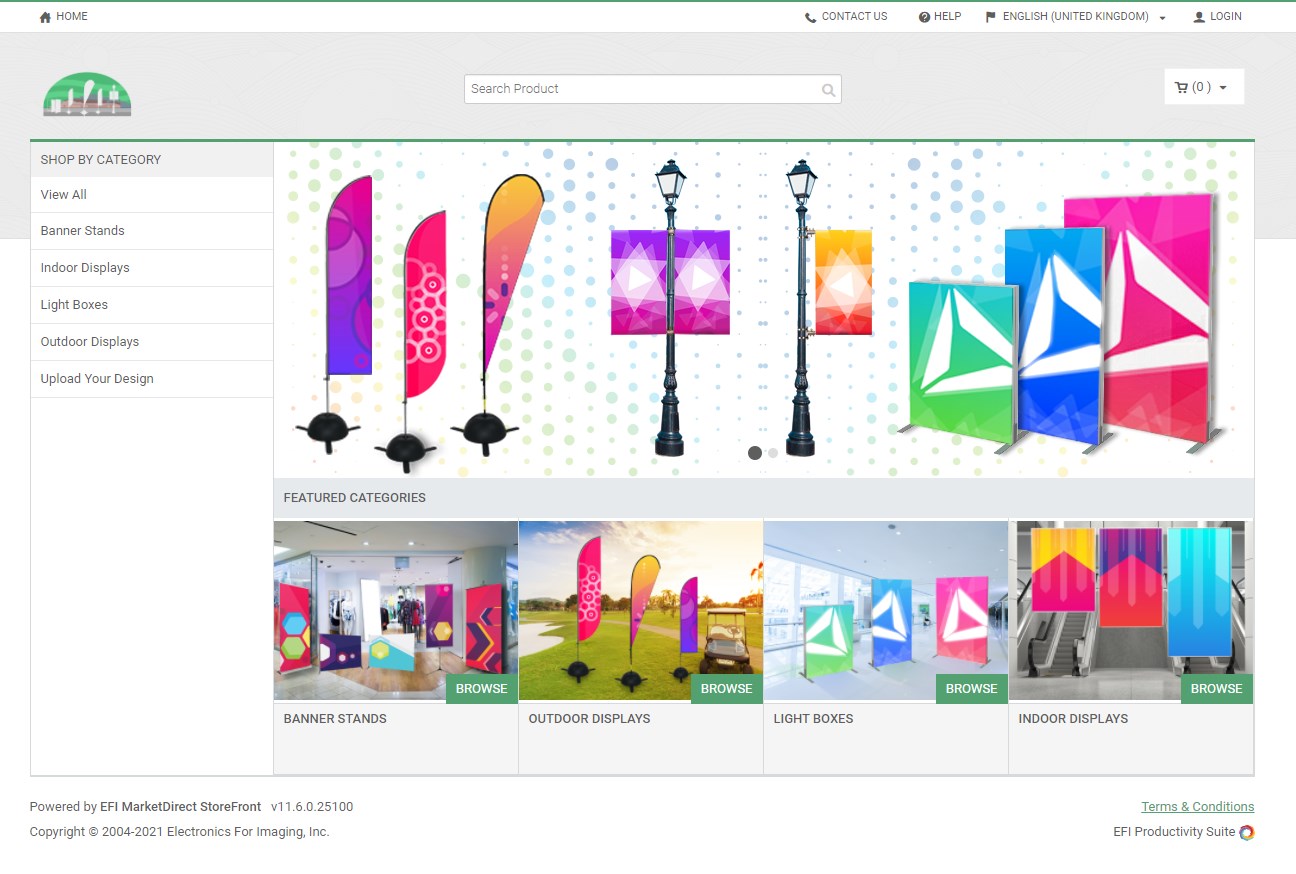Click the shopping cart icon

point(1181,87)
